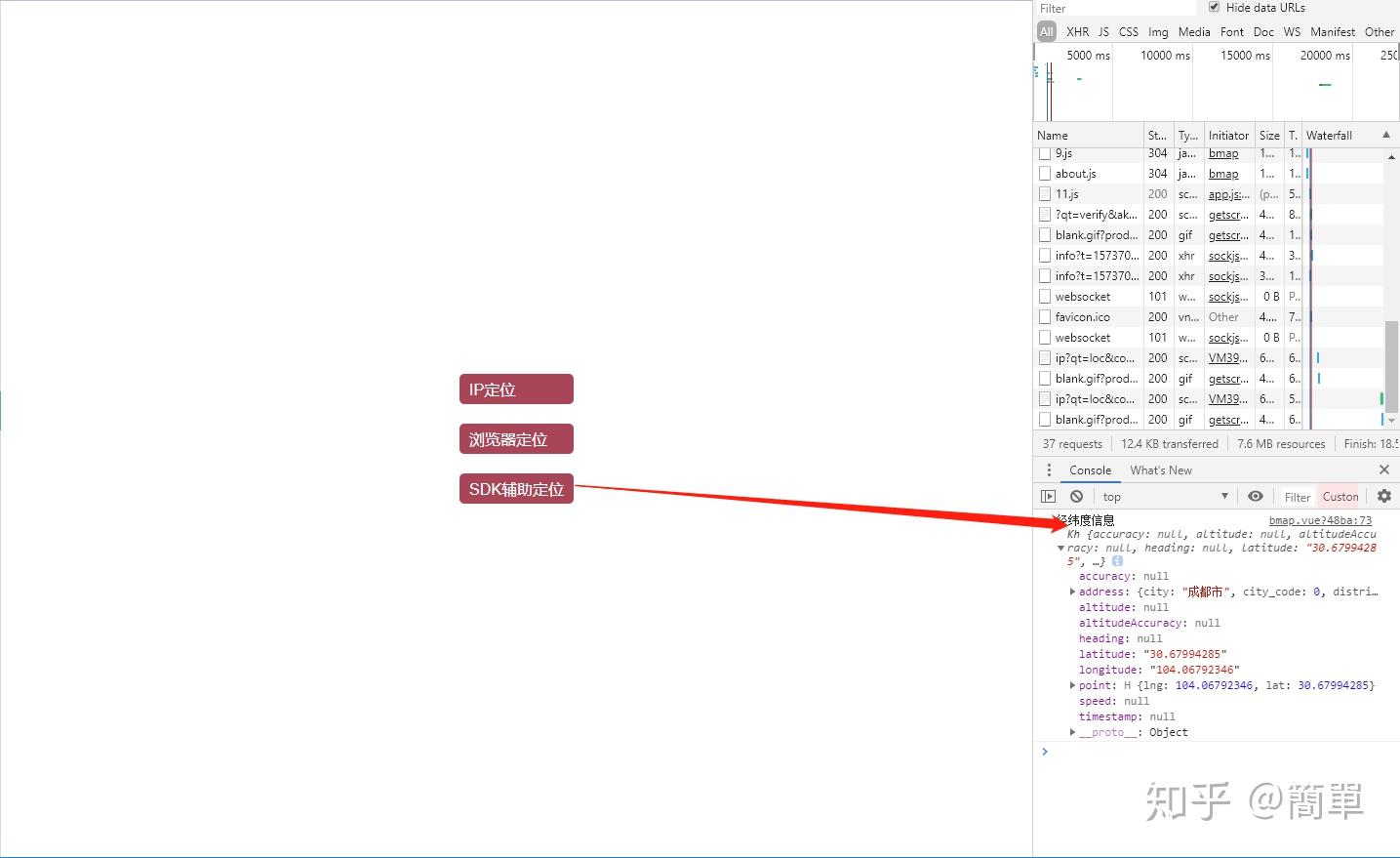
Task: Click the console prompt chevron
Action: 1044,751
